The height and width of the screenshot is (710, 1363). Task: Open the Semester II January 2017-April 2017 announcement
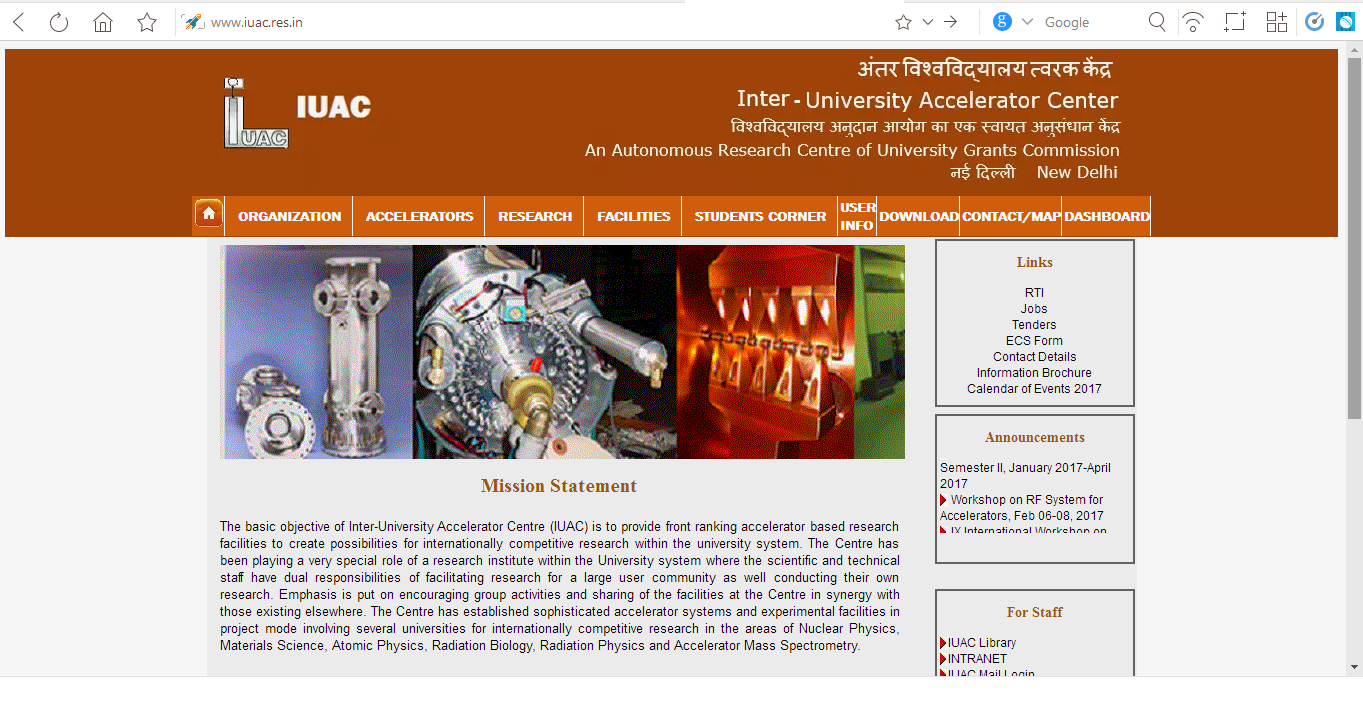pos(1025,476)
